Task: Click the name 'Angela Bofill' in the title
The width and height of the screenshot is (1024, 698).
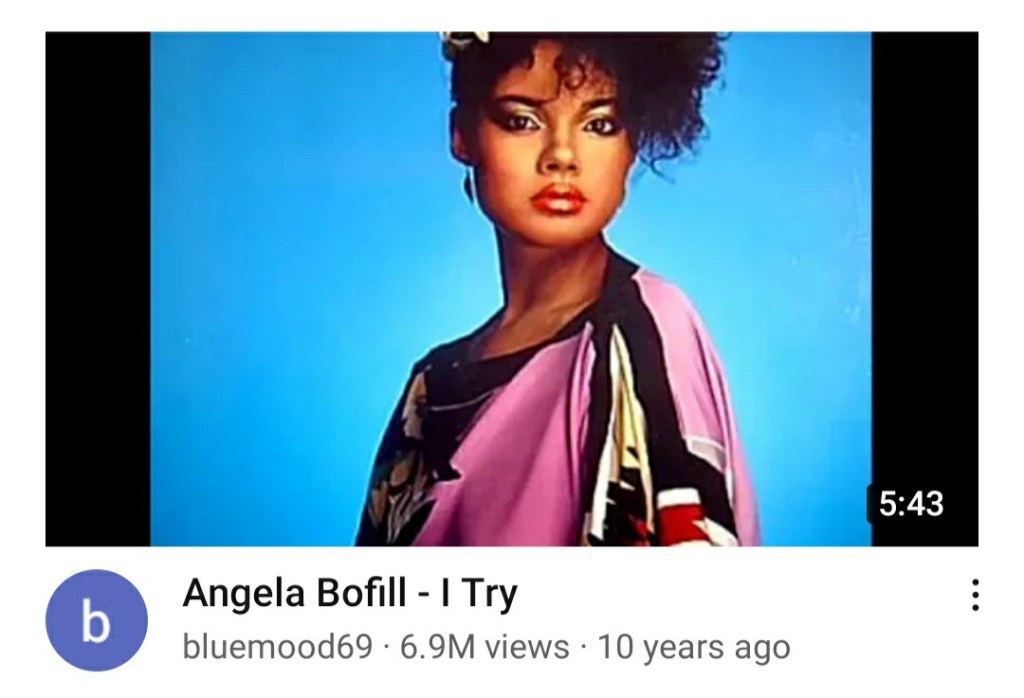Action: tap(294, 594)
